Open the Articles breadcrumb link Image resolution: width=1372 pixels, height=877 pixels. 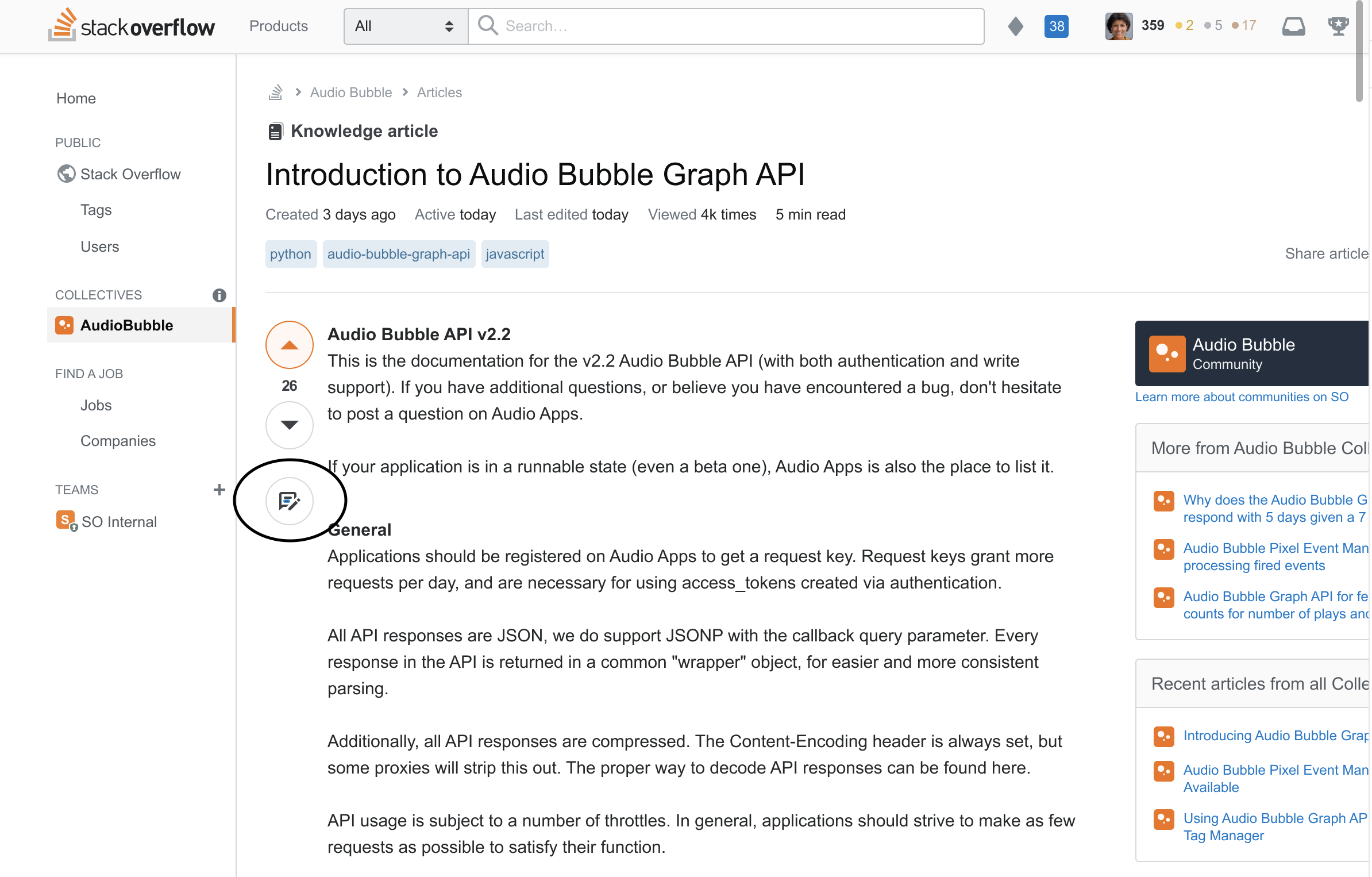(x=439, y=93)
